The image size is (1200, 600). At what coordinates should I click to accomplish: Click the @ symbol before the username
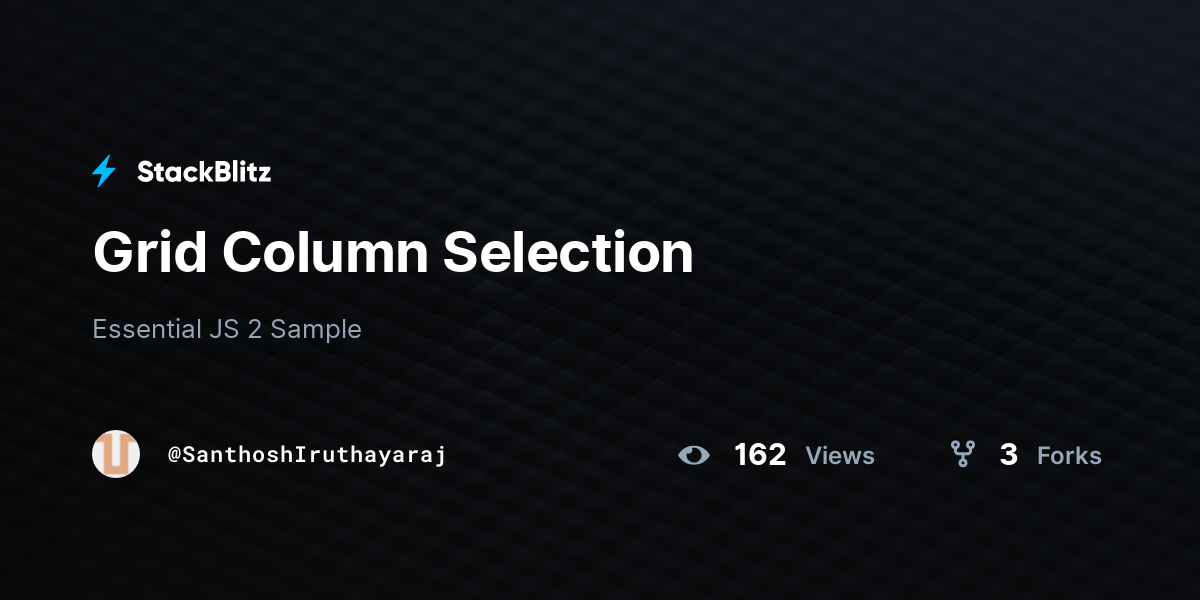pos(174,455)
